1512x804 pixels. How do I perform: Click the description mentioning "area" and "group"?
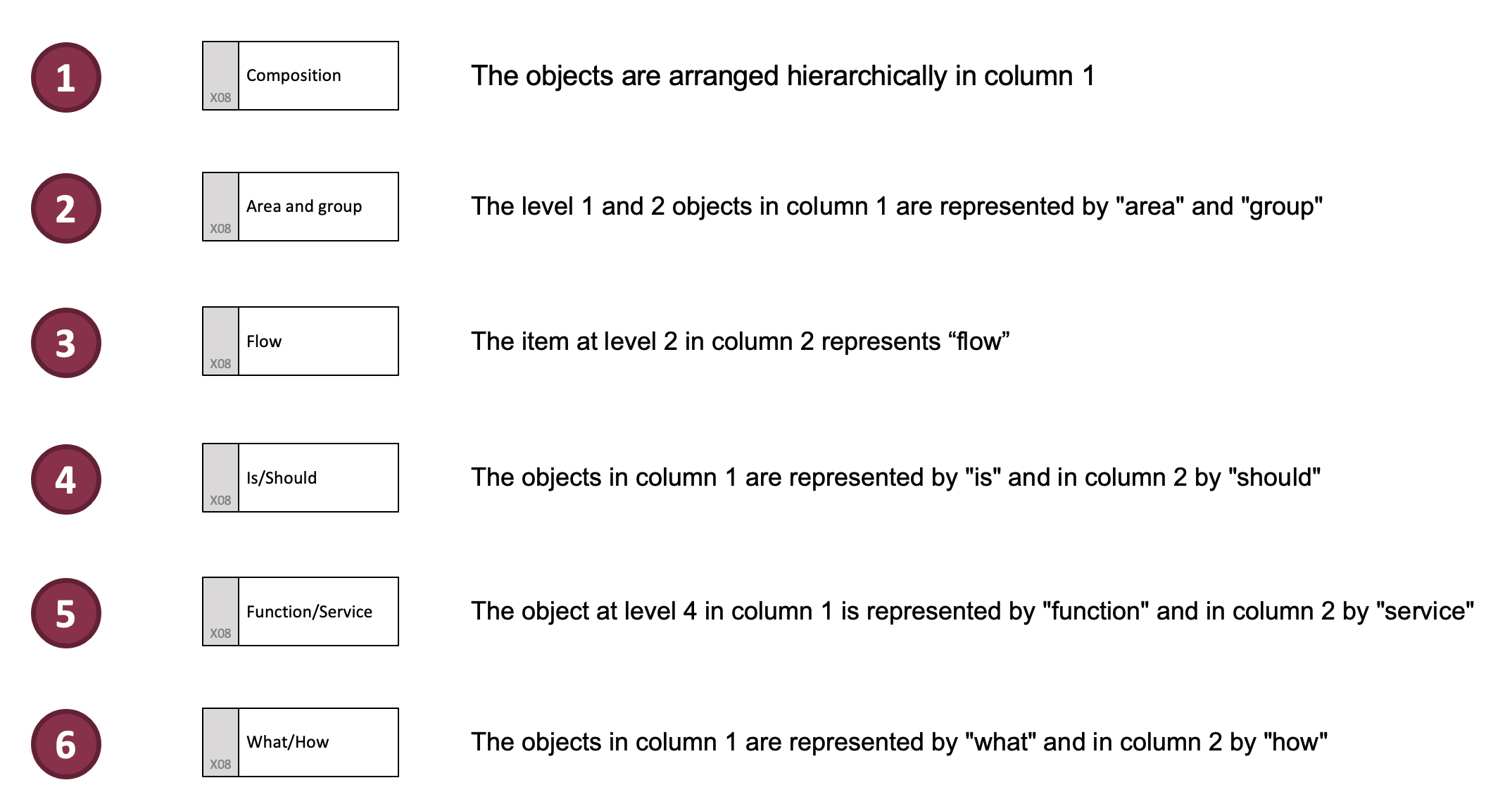point(897,206)
